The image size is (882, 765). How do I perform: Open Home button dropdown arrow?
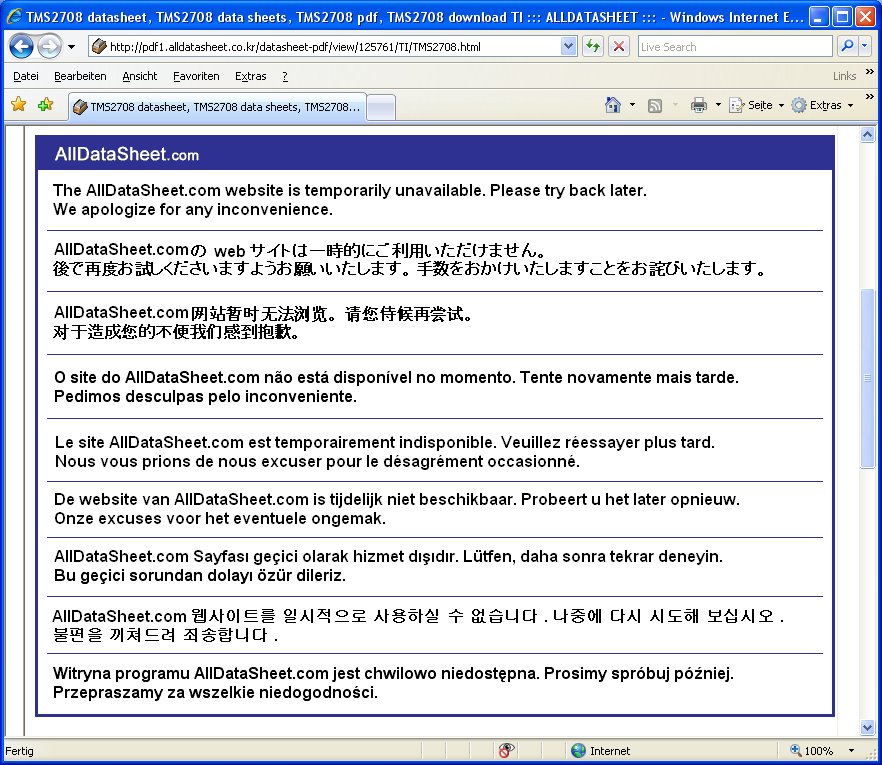[632, 105]
